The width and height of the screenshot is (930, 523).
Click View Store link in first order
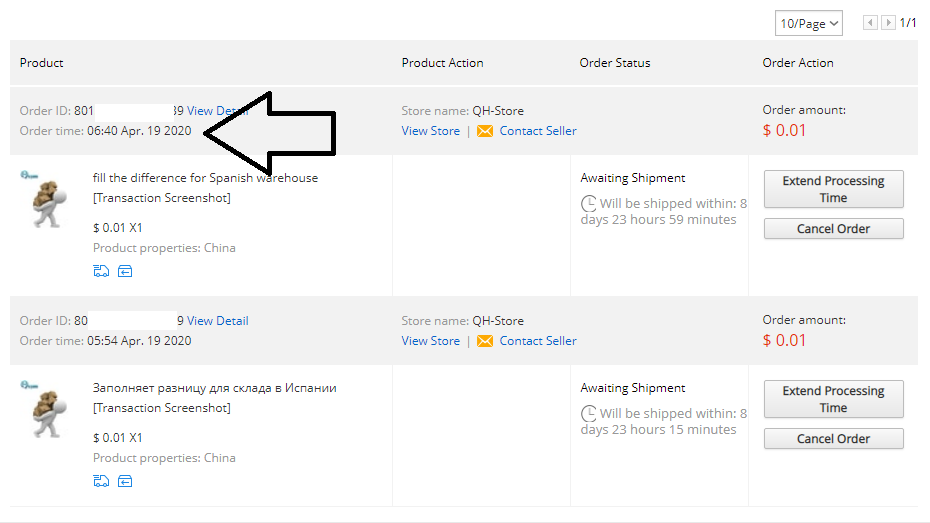click(x=431, y=131)
